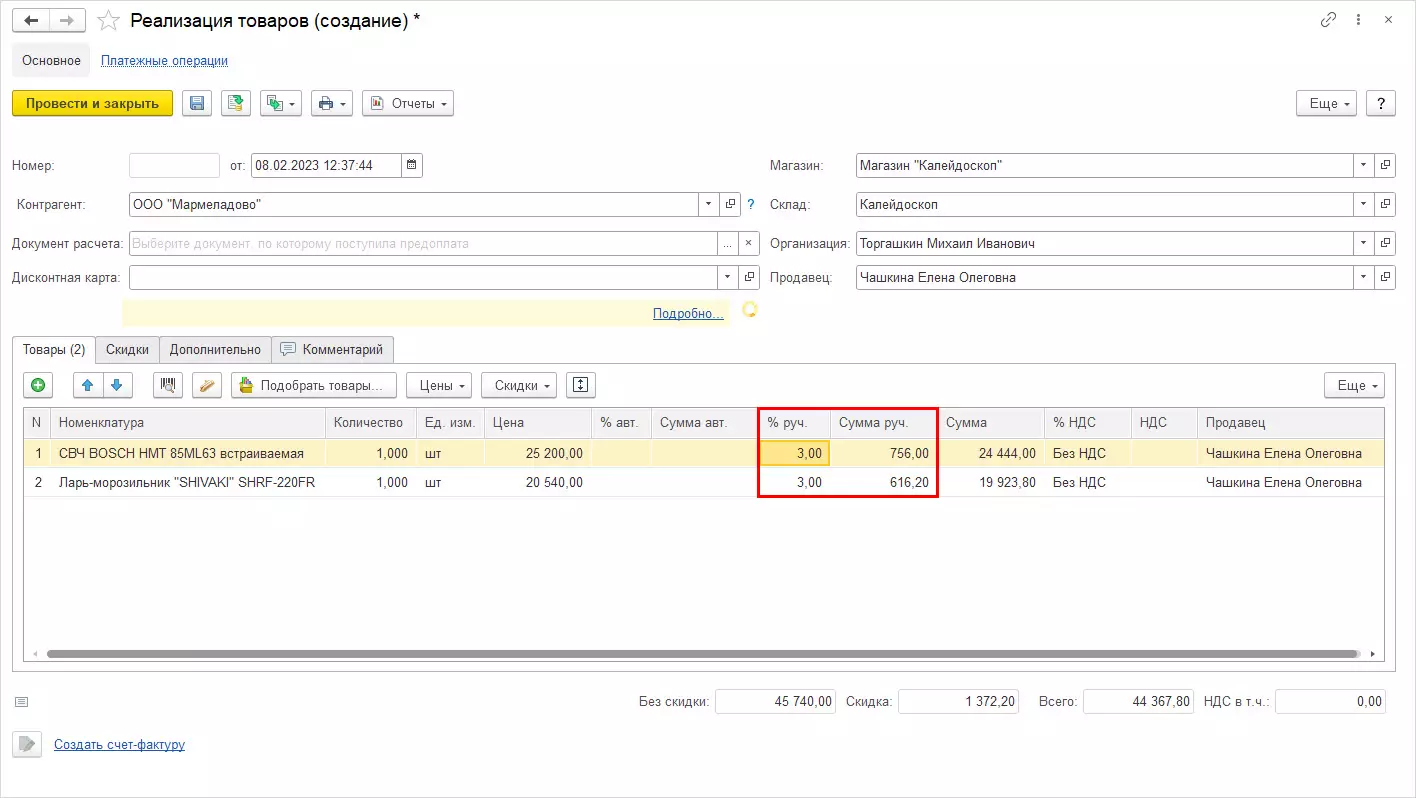Click the save document floppy disk icon
1416x798 pixels.
click(x=197, y=104)
